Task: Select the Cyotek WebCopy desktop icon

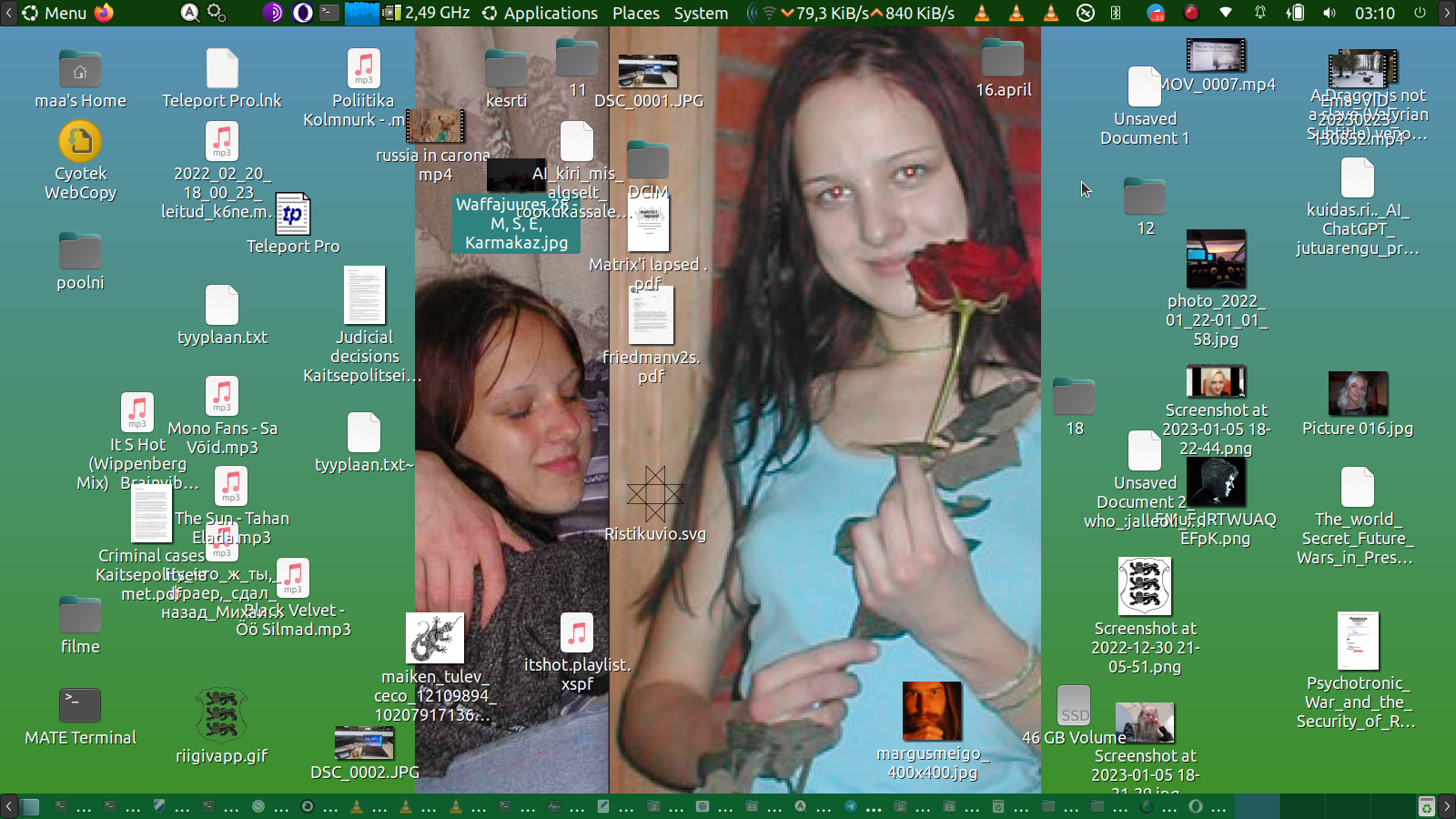Action: point(80,161)
